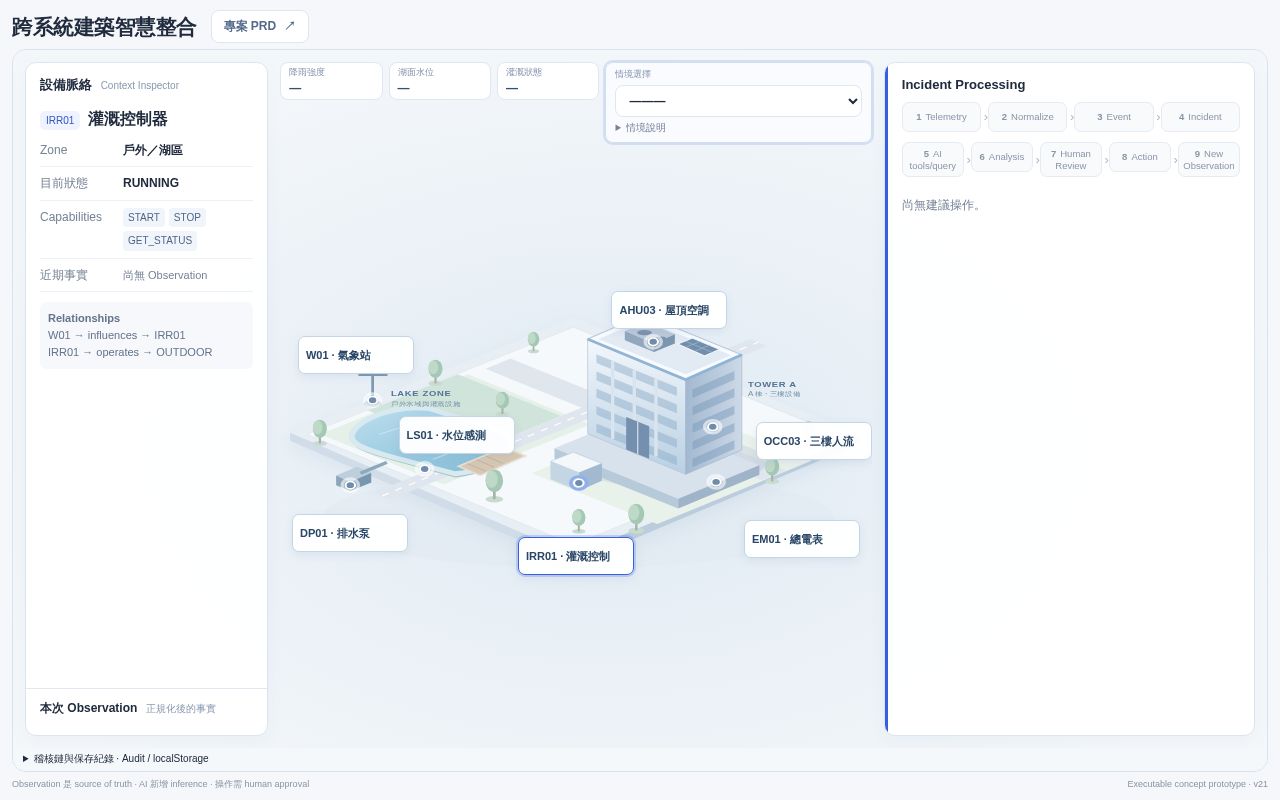Viewport: 1280px width, 800px height.
Task: Expand 稽核鏈與保存紀錄 Audit / localStorage section
Action: coord(116,759)
